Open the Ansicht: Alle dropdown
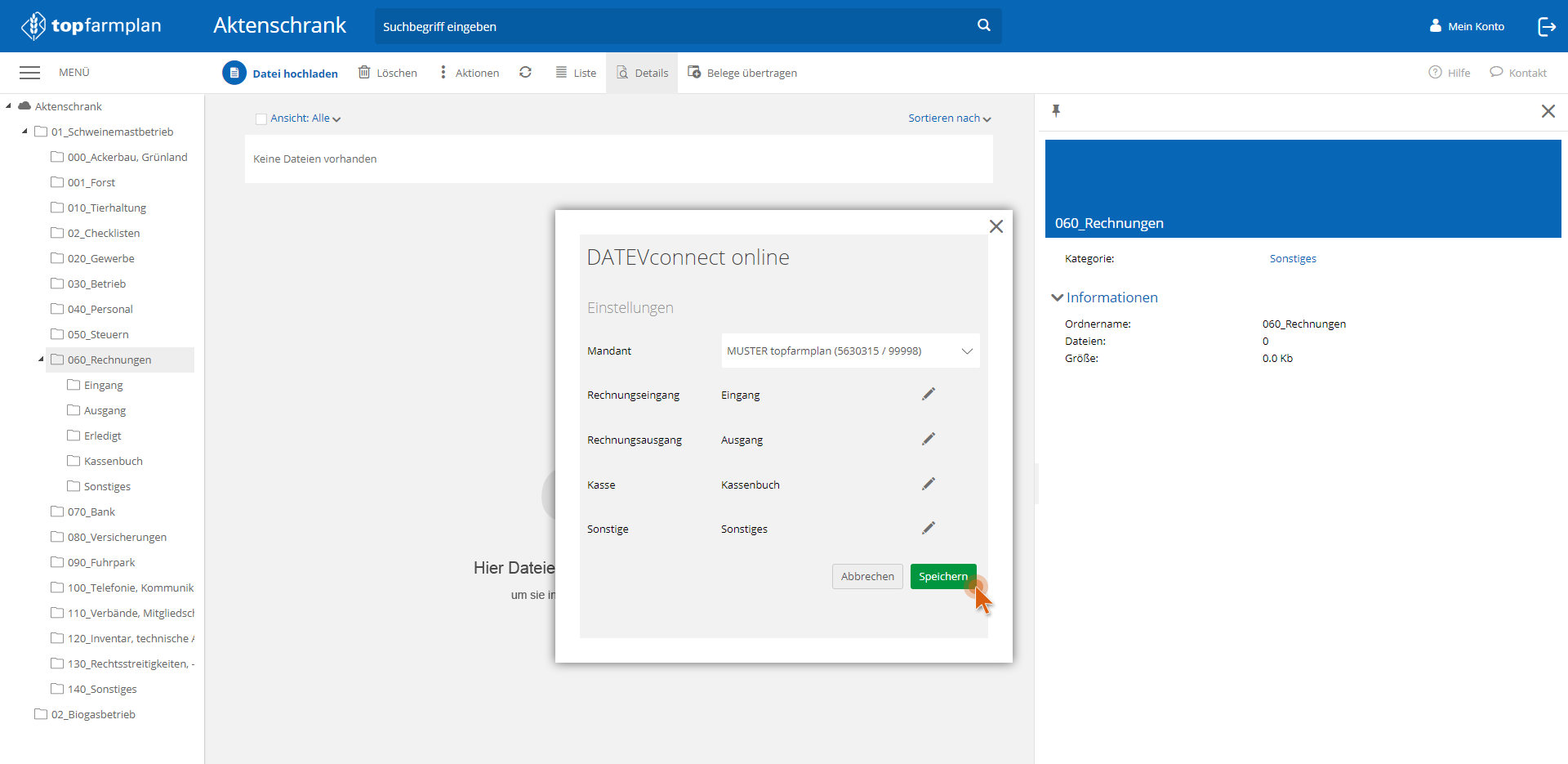 tap(305, 118)
